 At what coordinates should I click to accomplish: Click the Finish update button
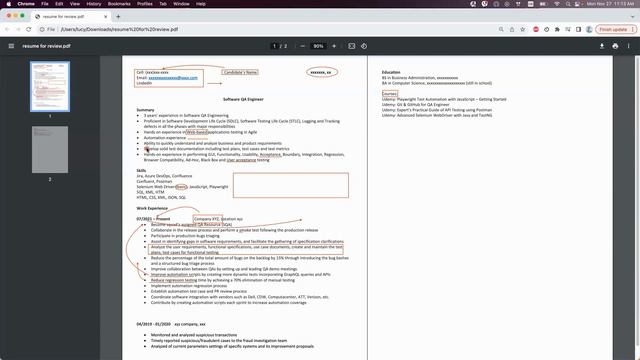616,29
